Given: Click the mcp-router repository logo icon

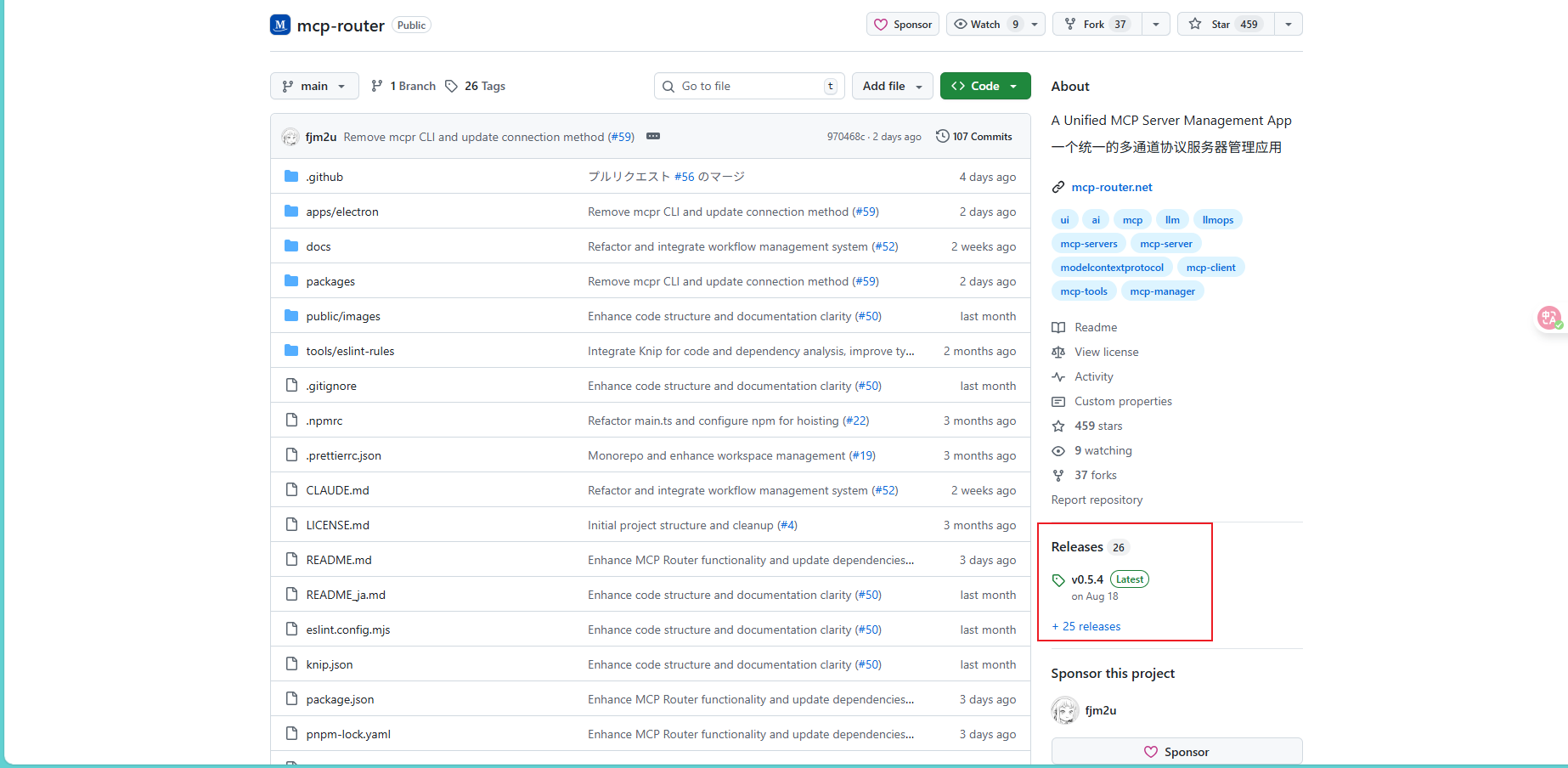Looking at the screenshot, I should tap(280, 25).
